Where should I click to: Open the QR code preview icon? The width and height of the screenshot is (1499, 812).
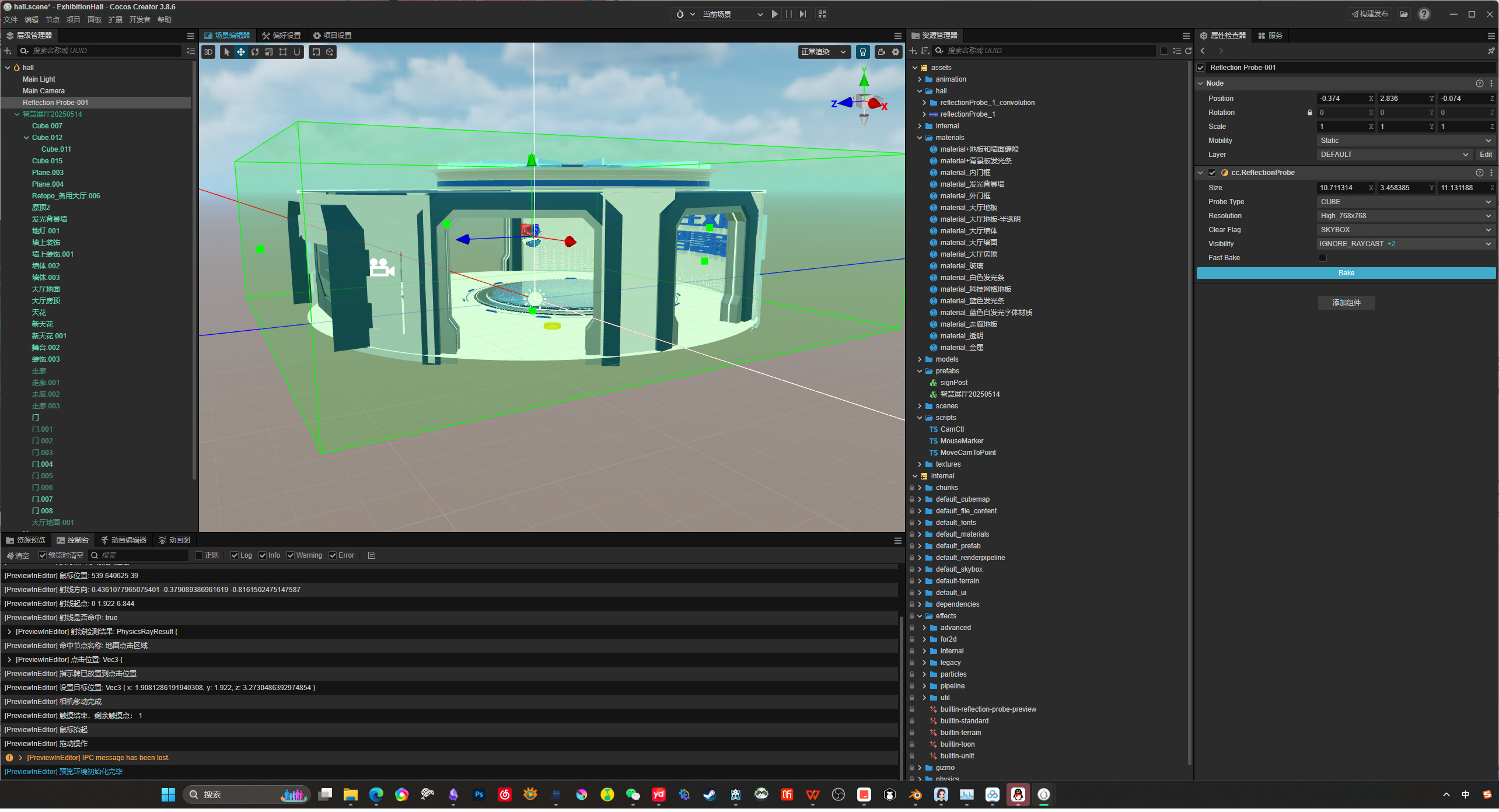click(822, 14)
